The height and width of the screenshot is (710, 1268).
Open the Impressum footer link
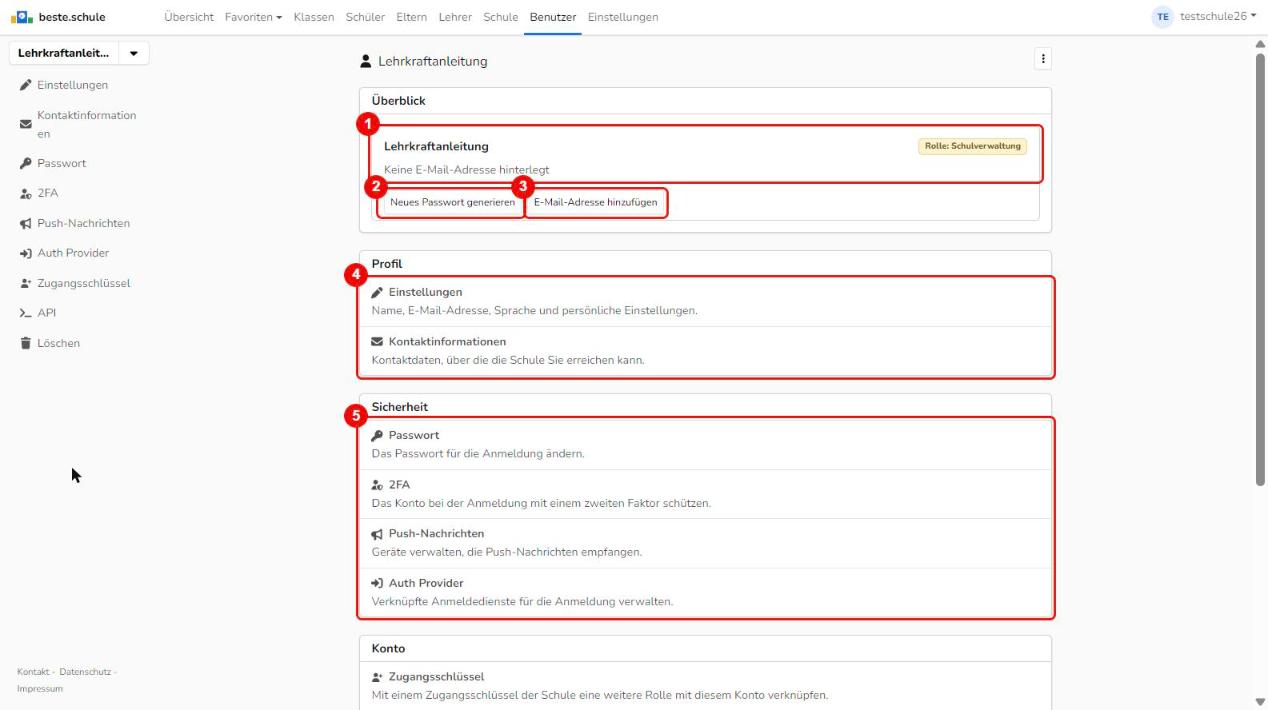click(40, 688)
